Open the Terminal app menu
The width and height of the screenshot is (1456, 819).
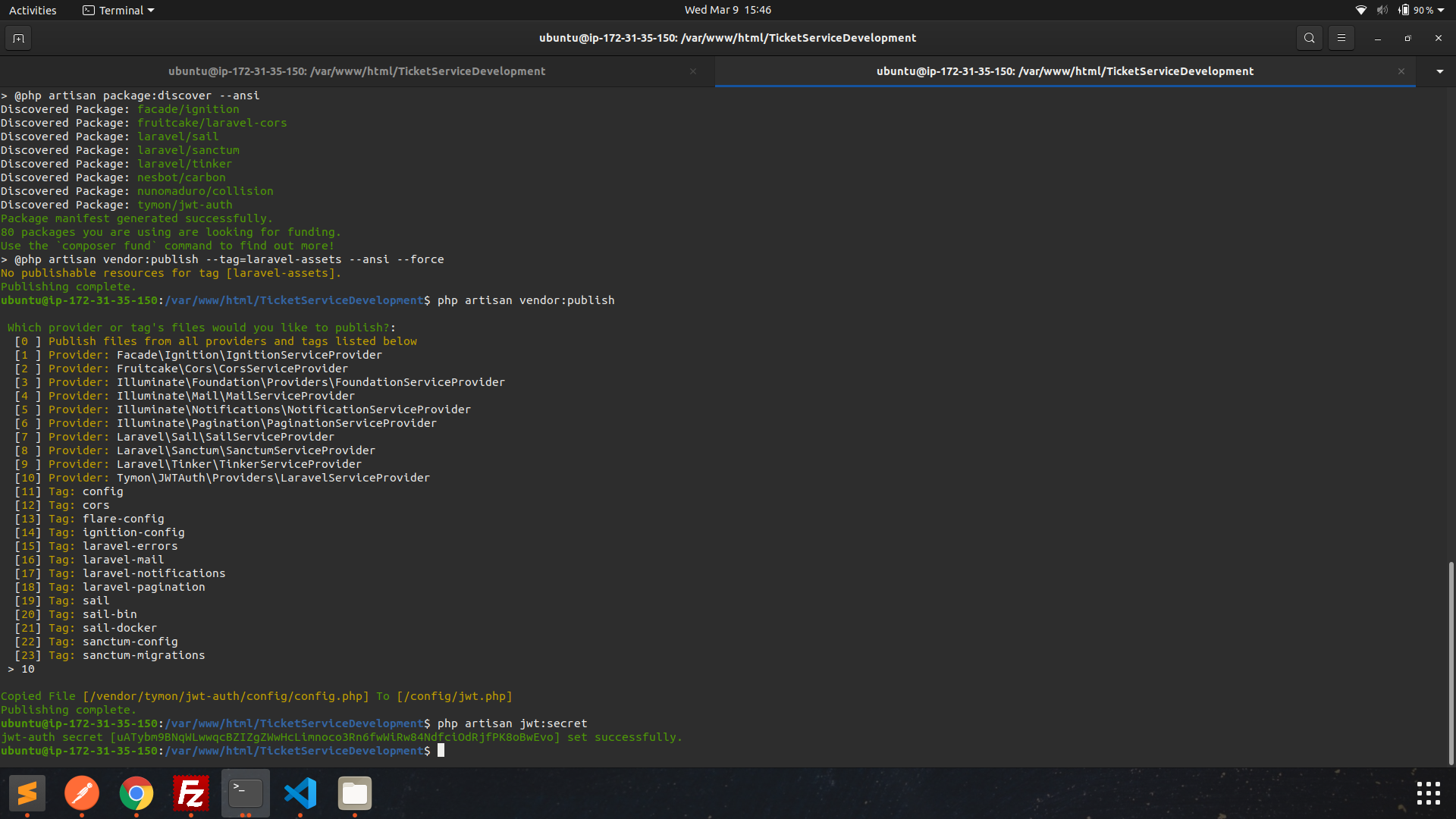point(118,10)
